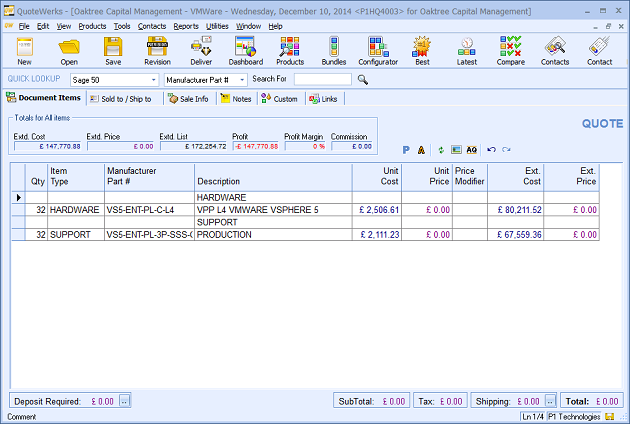Open the Deposit Required ellipsis button
The image size is (630, 424).
(125, 401)
